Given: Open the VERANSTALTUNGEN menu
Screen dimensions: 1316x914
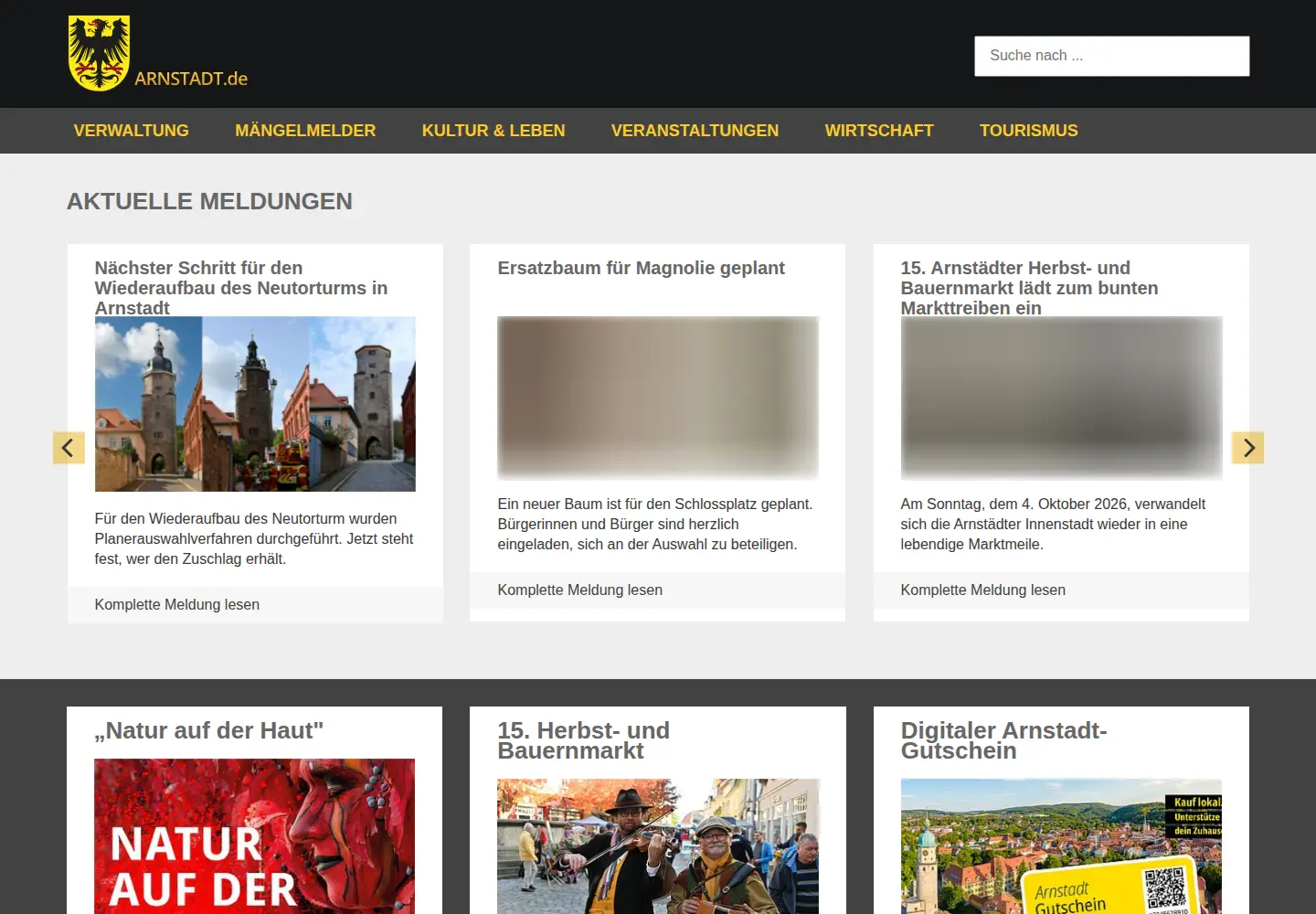Looking at the screenshot, I should pos(695,131).
